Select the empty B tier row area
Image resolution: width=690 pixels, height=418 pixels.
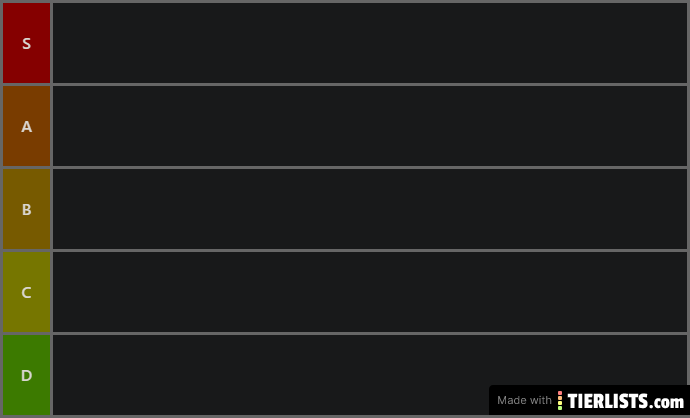tap(369, 209)
